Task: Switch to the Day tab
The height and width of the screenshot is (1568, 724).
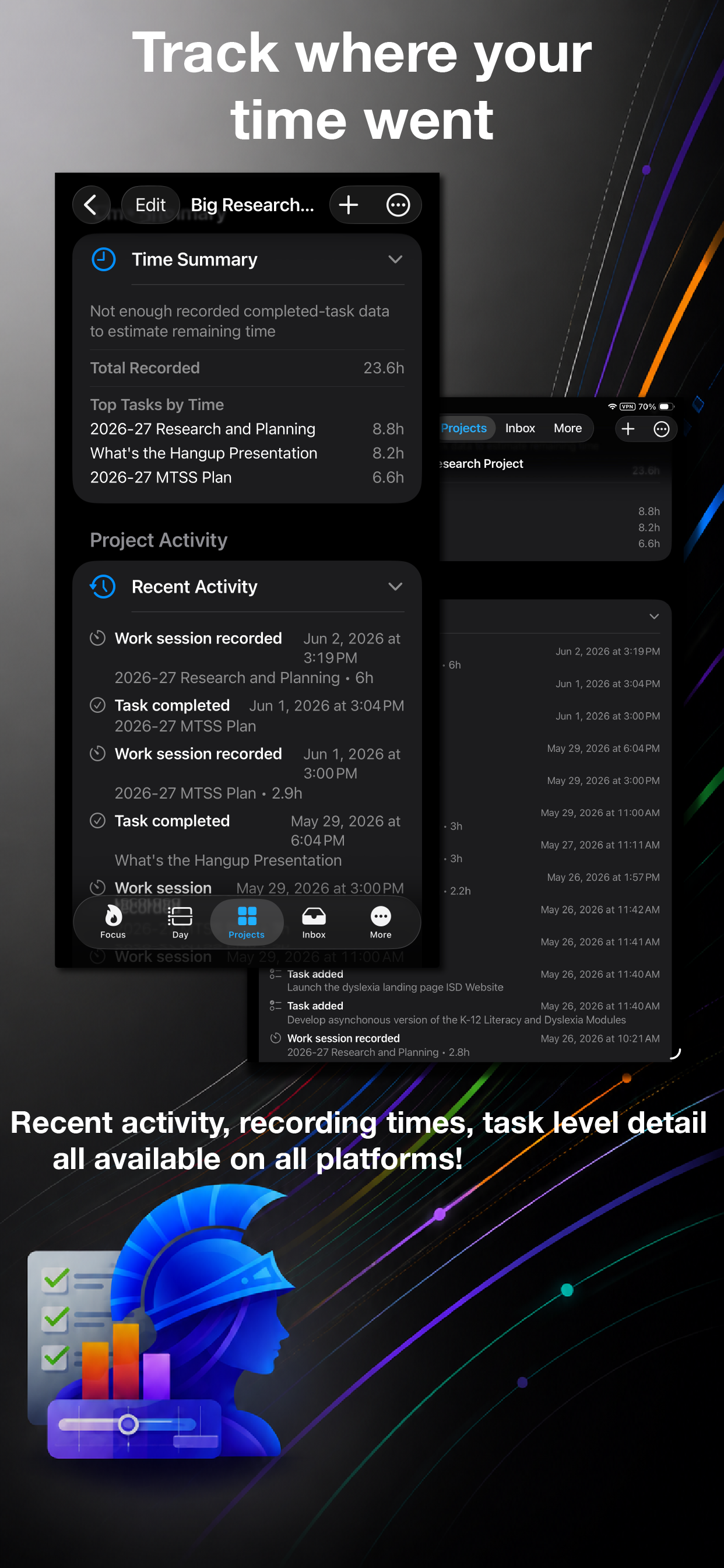Action: click(180, 922)
